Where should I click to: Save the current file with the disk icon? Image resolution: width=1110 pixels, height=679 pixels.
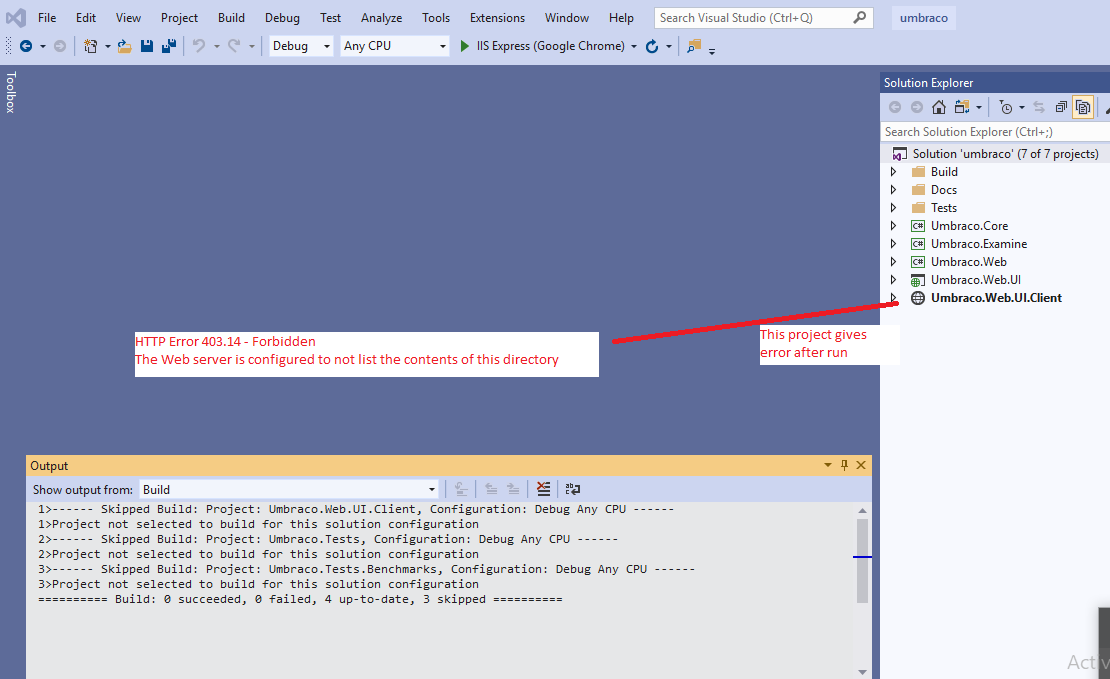pyautogui.click(x=147, y=46)
